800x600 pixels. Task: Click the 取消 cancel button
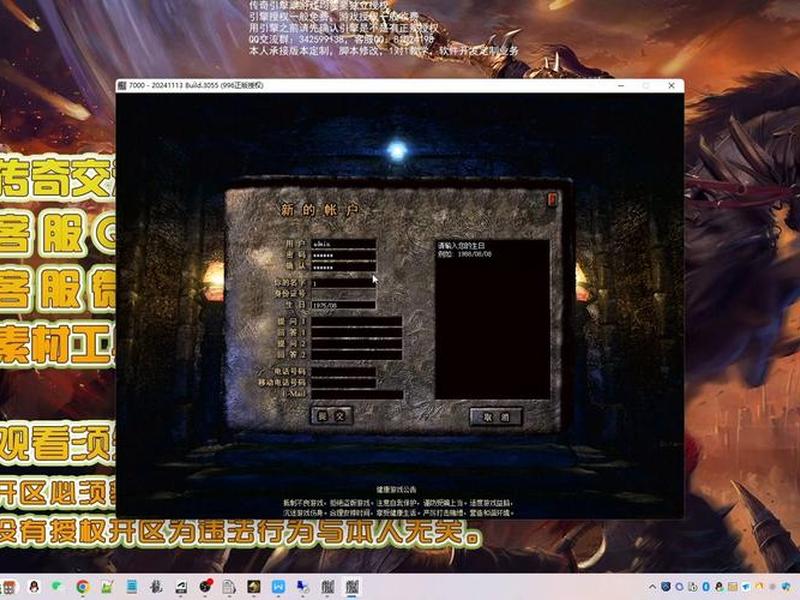tap(496, 416)
